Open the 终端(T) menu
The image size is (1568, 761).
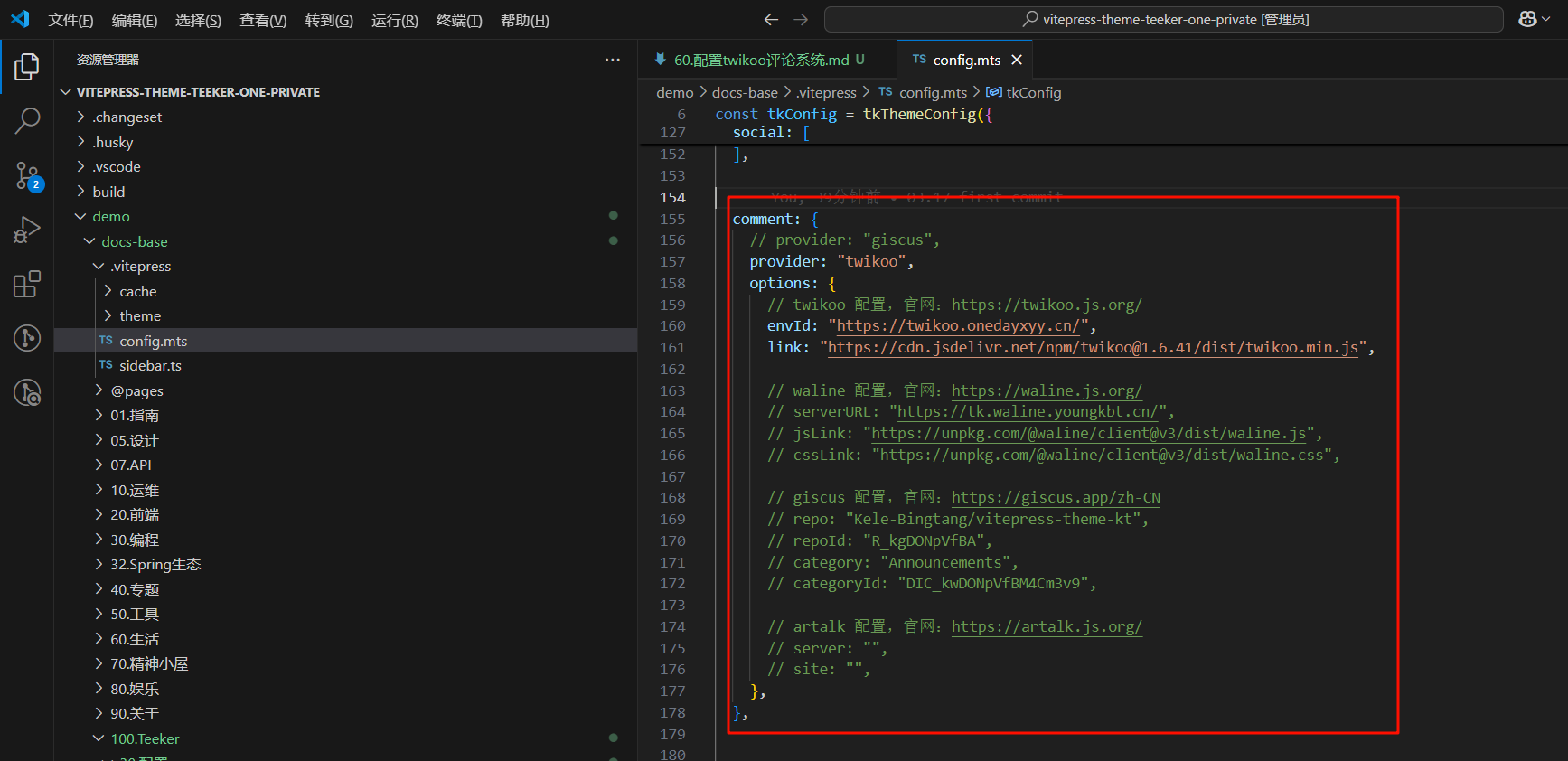pos(459,20)
